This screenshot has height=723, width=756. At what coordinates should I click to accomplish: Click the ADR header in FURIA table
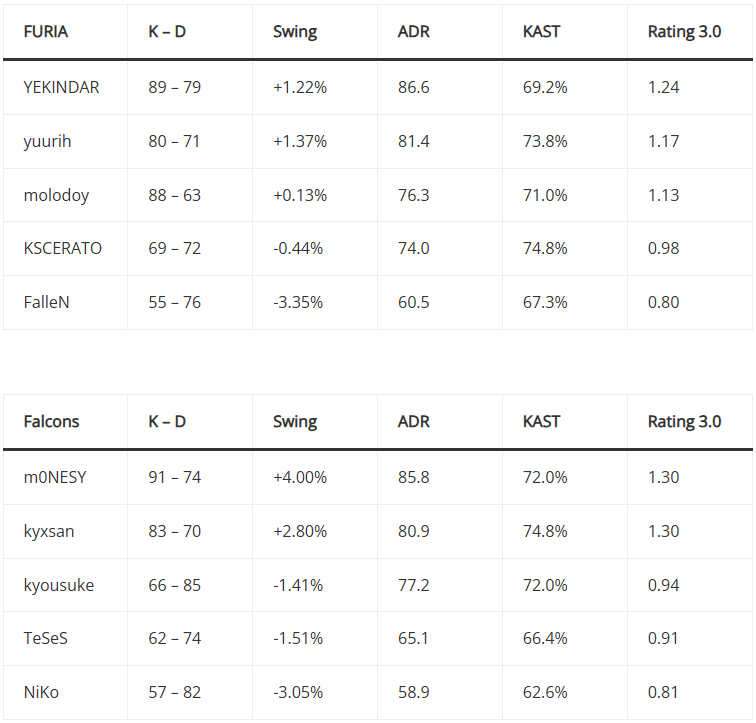413,31
